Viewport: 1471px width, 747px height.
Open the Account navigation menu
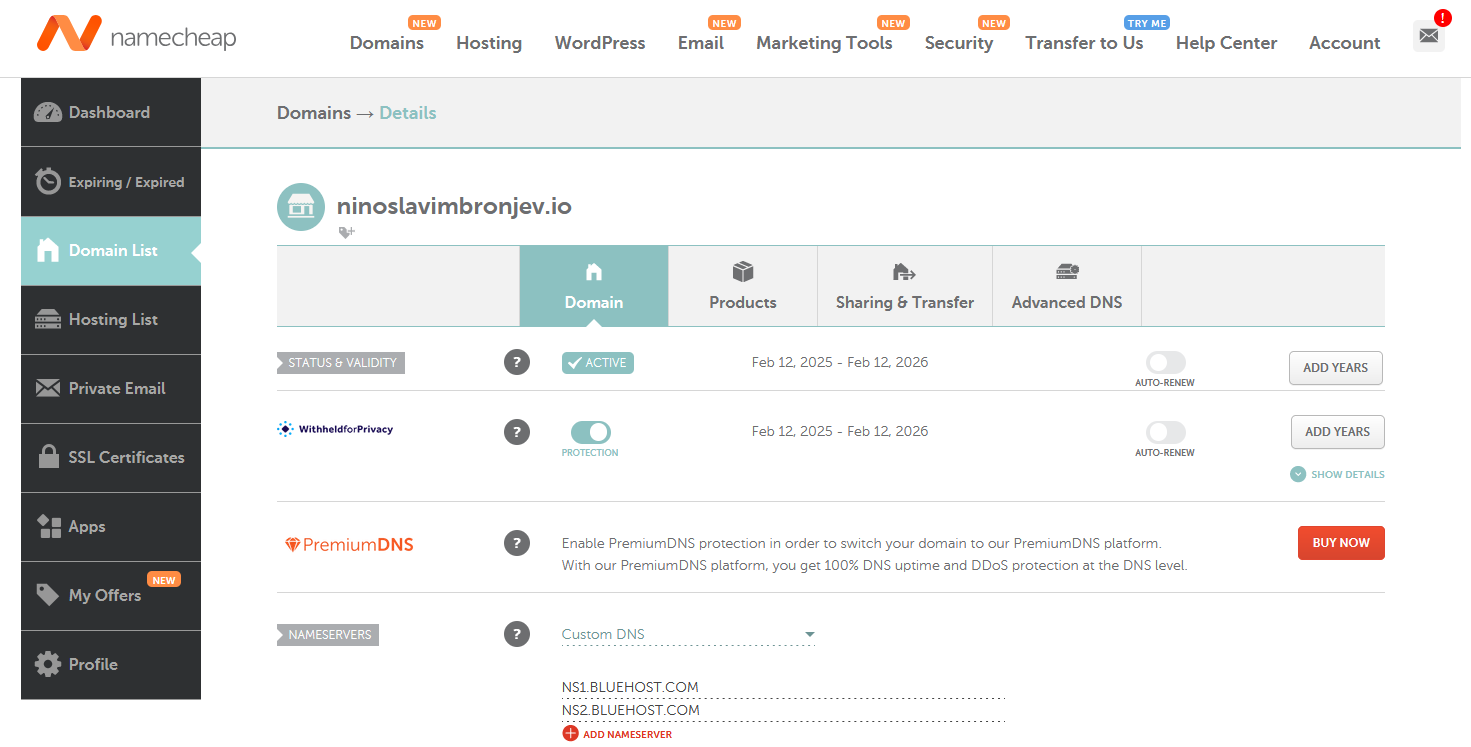[x=1344, y=43]
